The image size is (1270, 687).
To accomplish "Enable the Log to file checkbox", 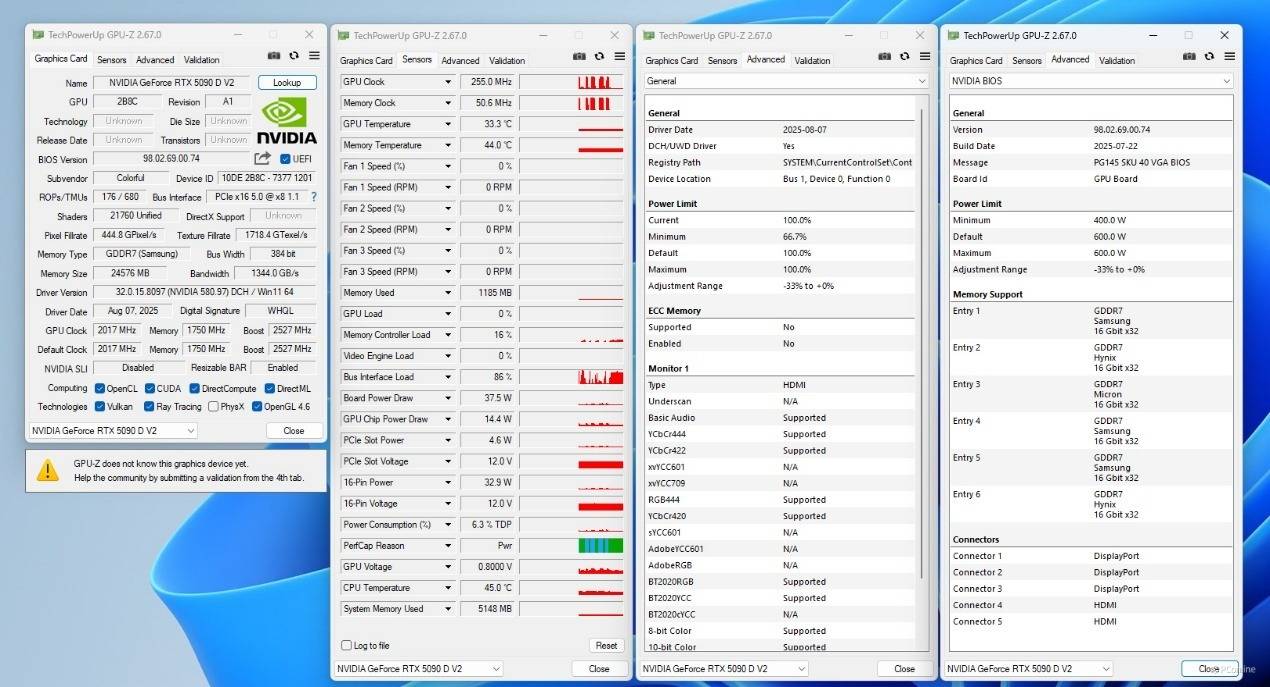I will [x=347, y=646].
